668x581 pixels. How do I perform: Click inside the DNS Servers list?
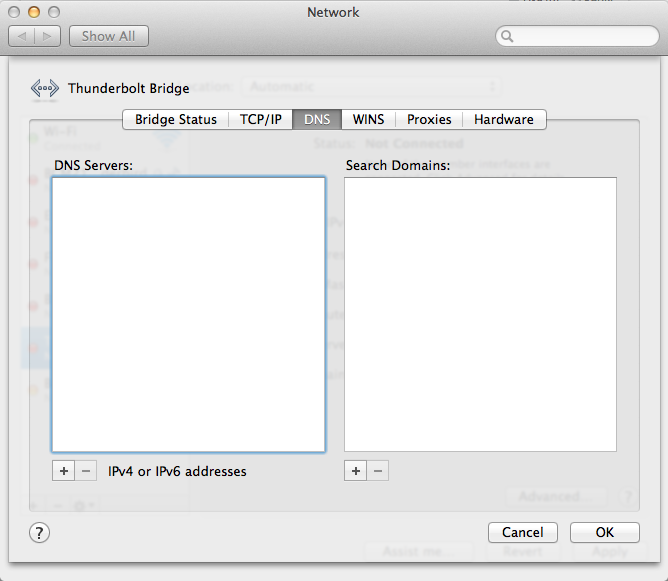[x=189, y=314]
